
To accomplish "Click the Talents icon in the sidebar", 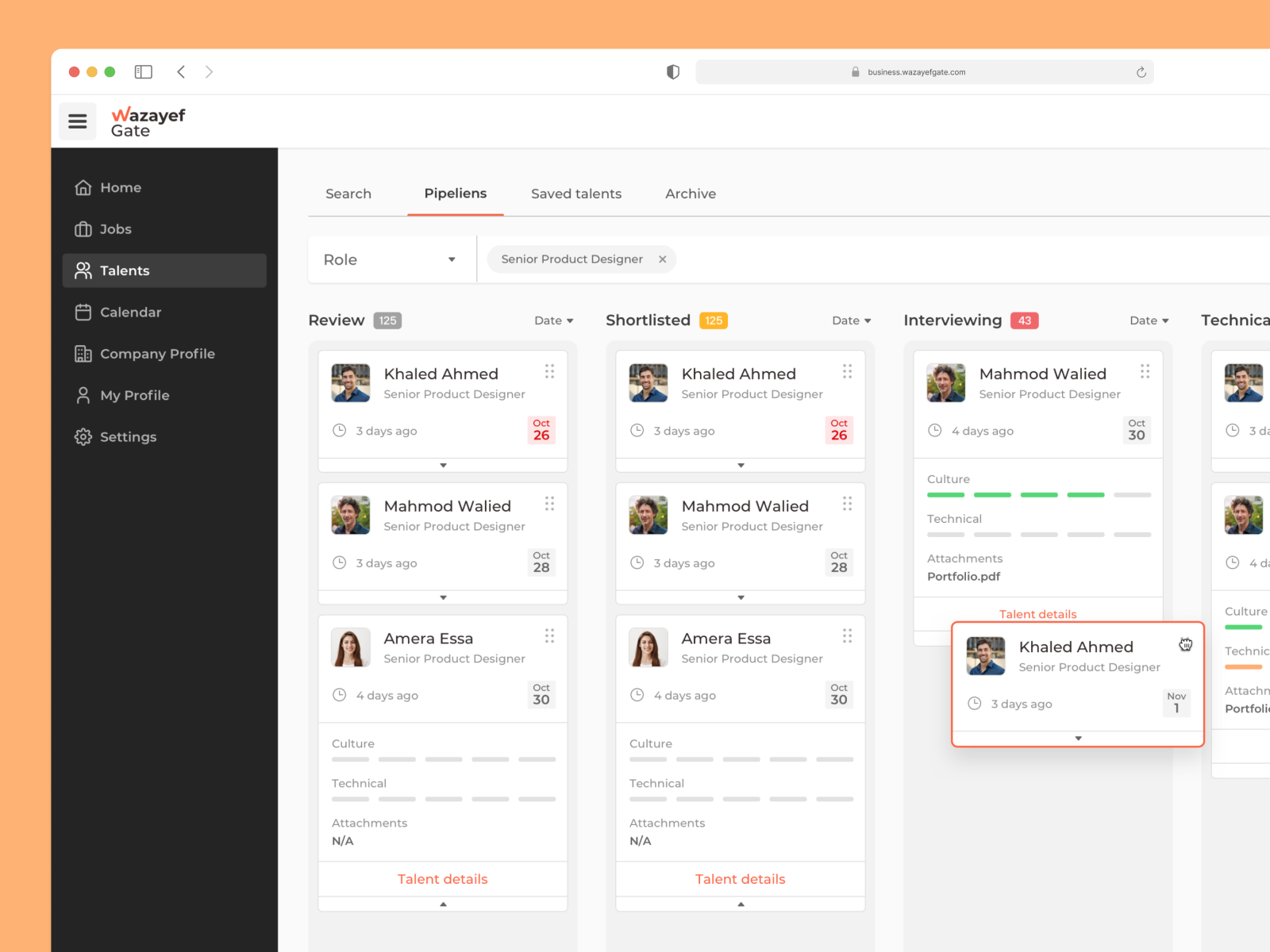I will pyautogui.click(x=83, y=271).
